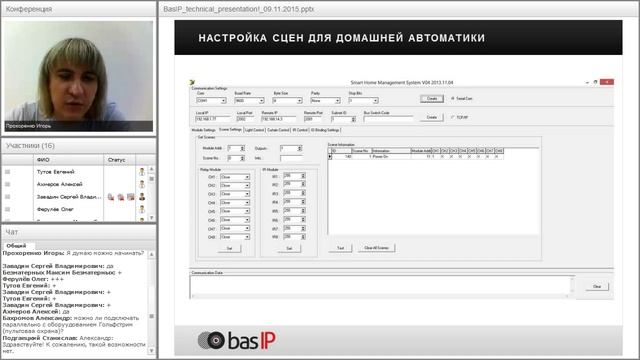This screenshot has width=640, height=360.
Task: Click the scene Info text field
Action: [291, 158]
